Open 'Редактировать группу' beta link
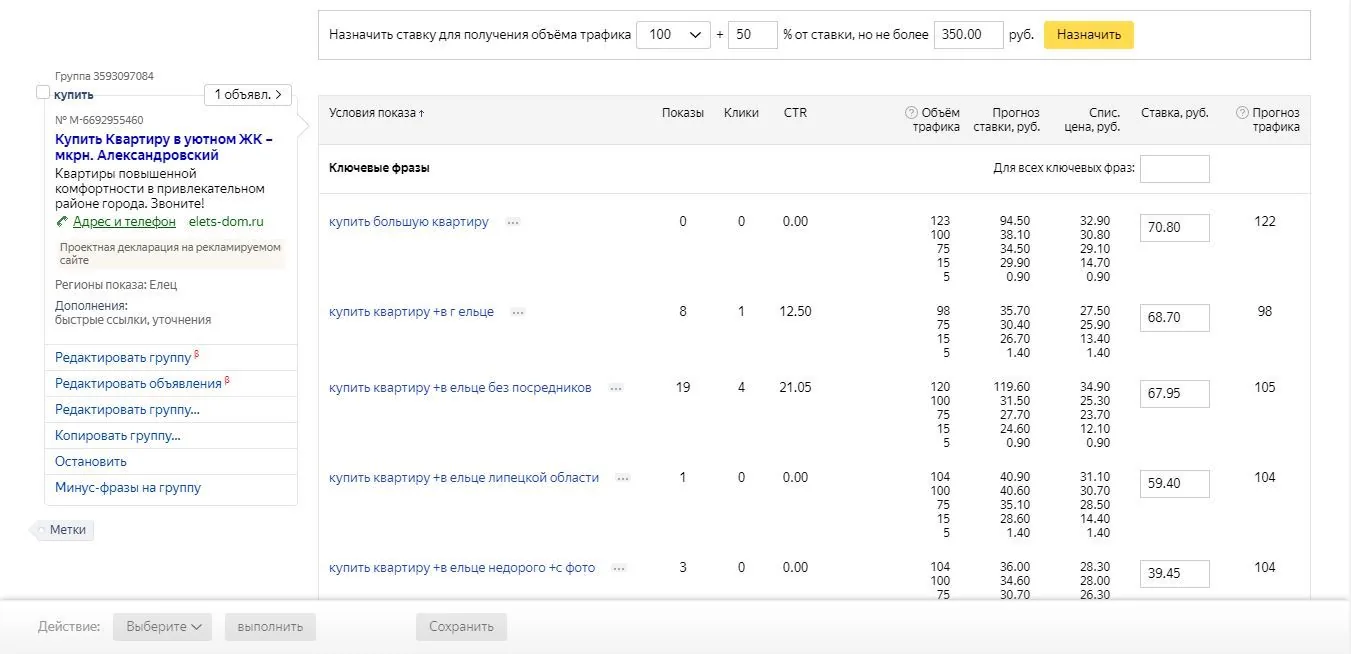The width and height of the screenshot is (1351, 654). (123, 357)
